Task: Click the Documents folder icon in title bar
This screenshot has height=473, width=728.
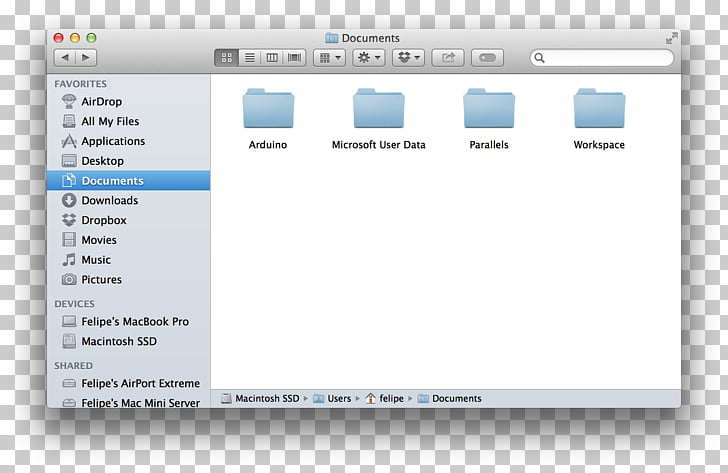Action: [x=332, y=38]
